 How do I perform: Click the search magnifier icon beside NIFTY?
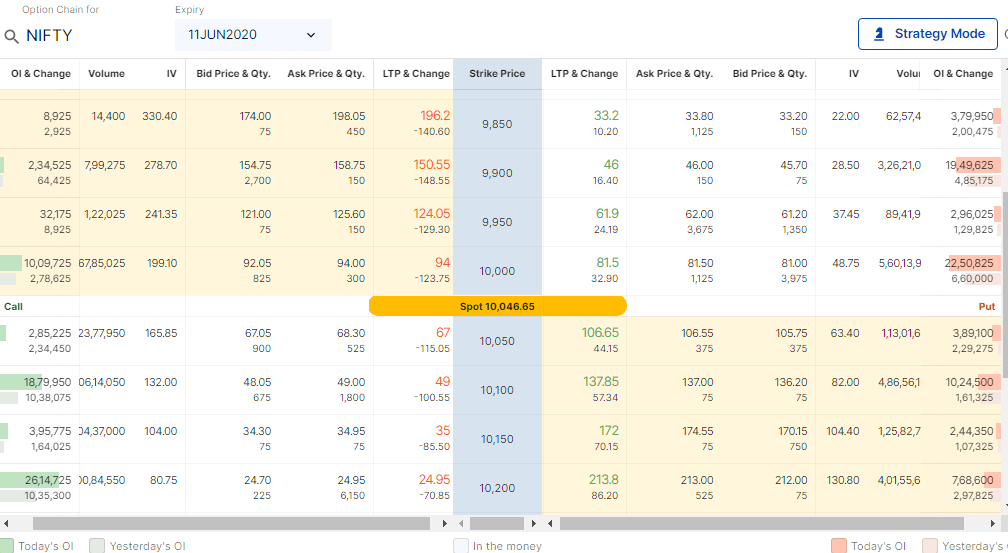pos(11,36)
